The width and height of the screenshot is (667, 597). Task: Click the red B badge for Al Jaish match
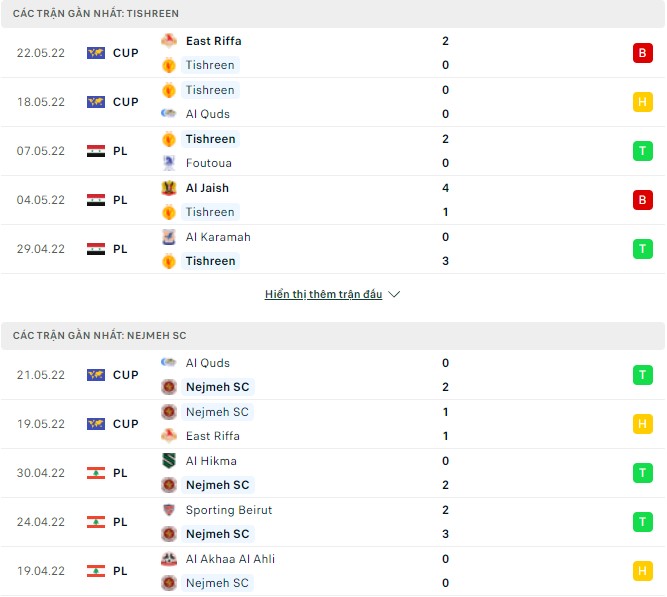tap(642, 200)
